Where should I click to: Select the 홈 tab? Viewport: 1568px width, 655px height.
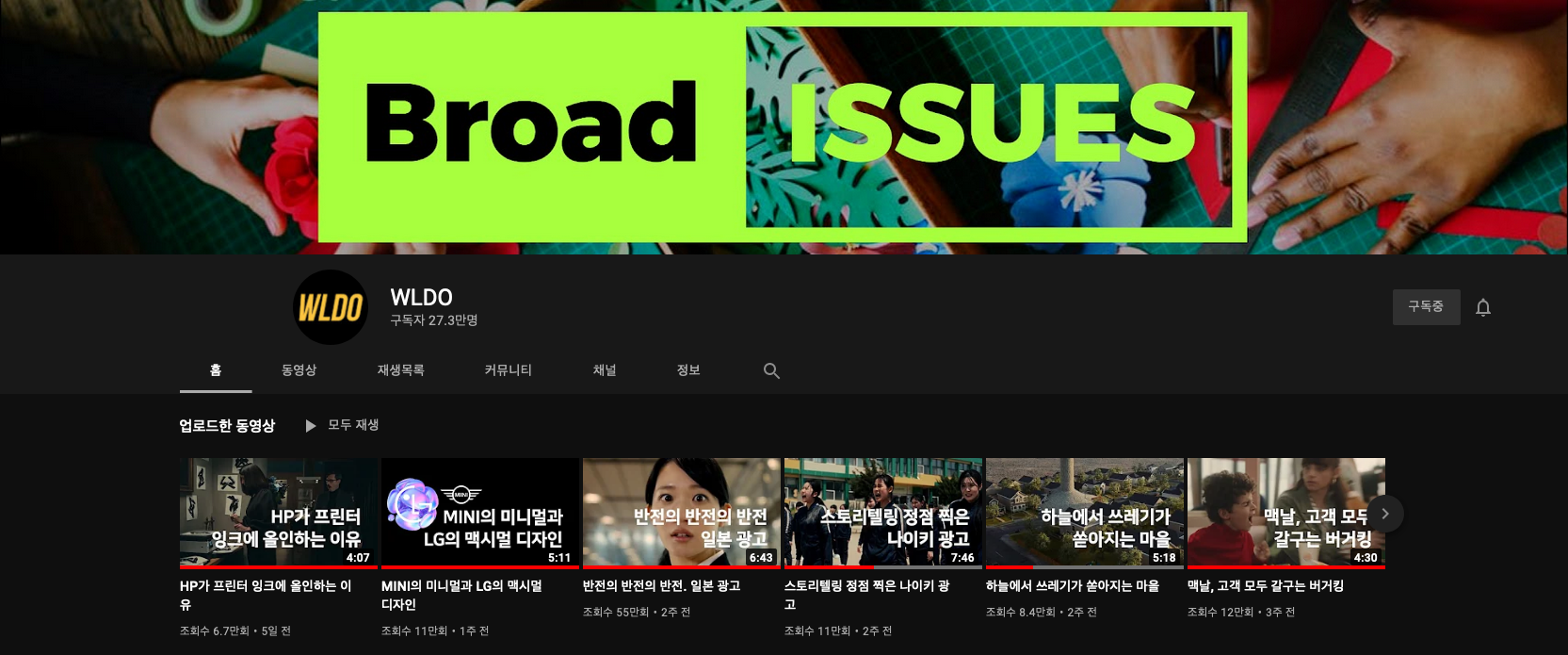pyautogui.click(x=216, y=370)
